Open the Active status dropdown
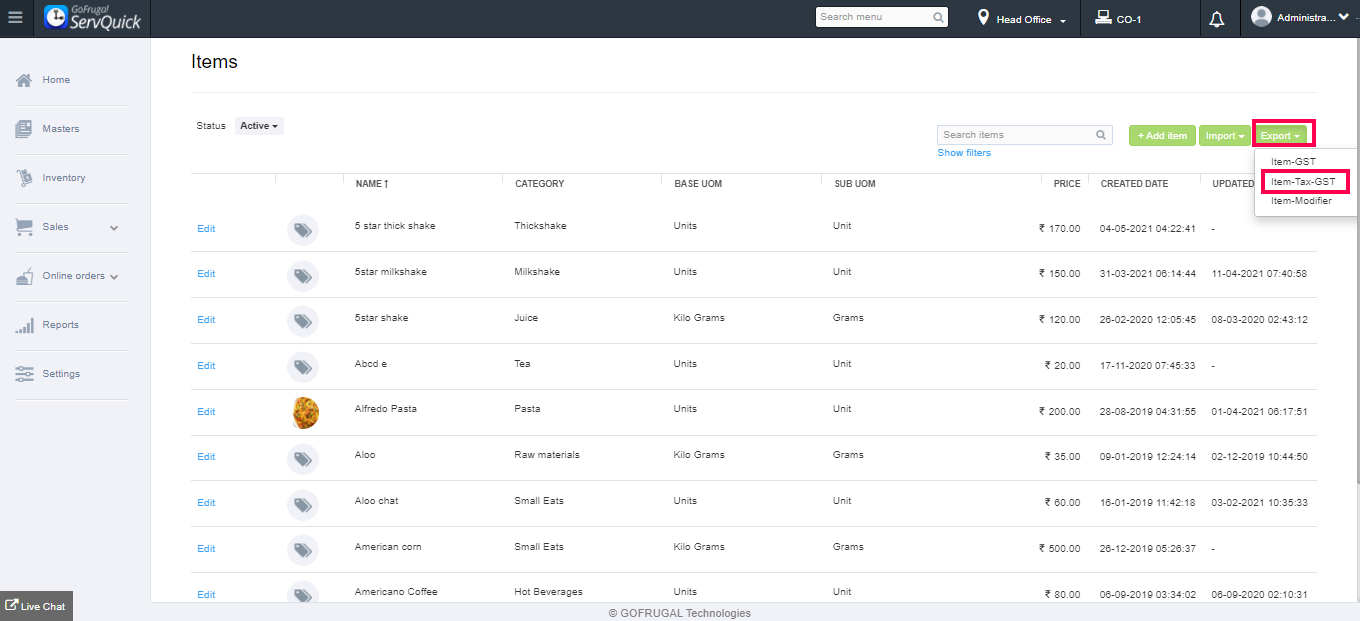Screen dimensions: 1360x621 (259, 126)
